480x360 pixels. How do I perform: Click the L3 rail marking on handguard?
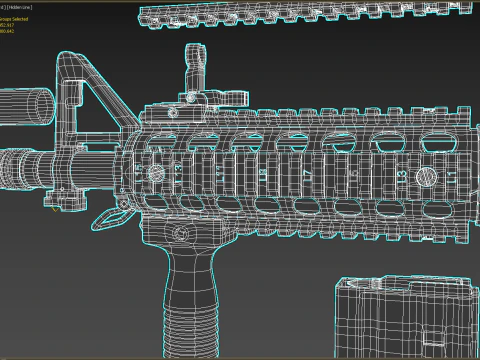point(402,176)
